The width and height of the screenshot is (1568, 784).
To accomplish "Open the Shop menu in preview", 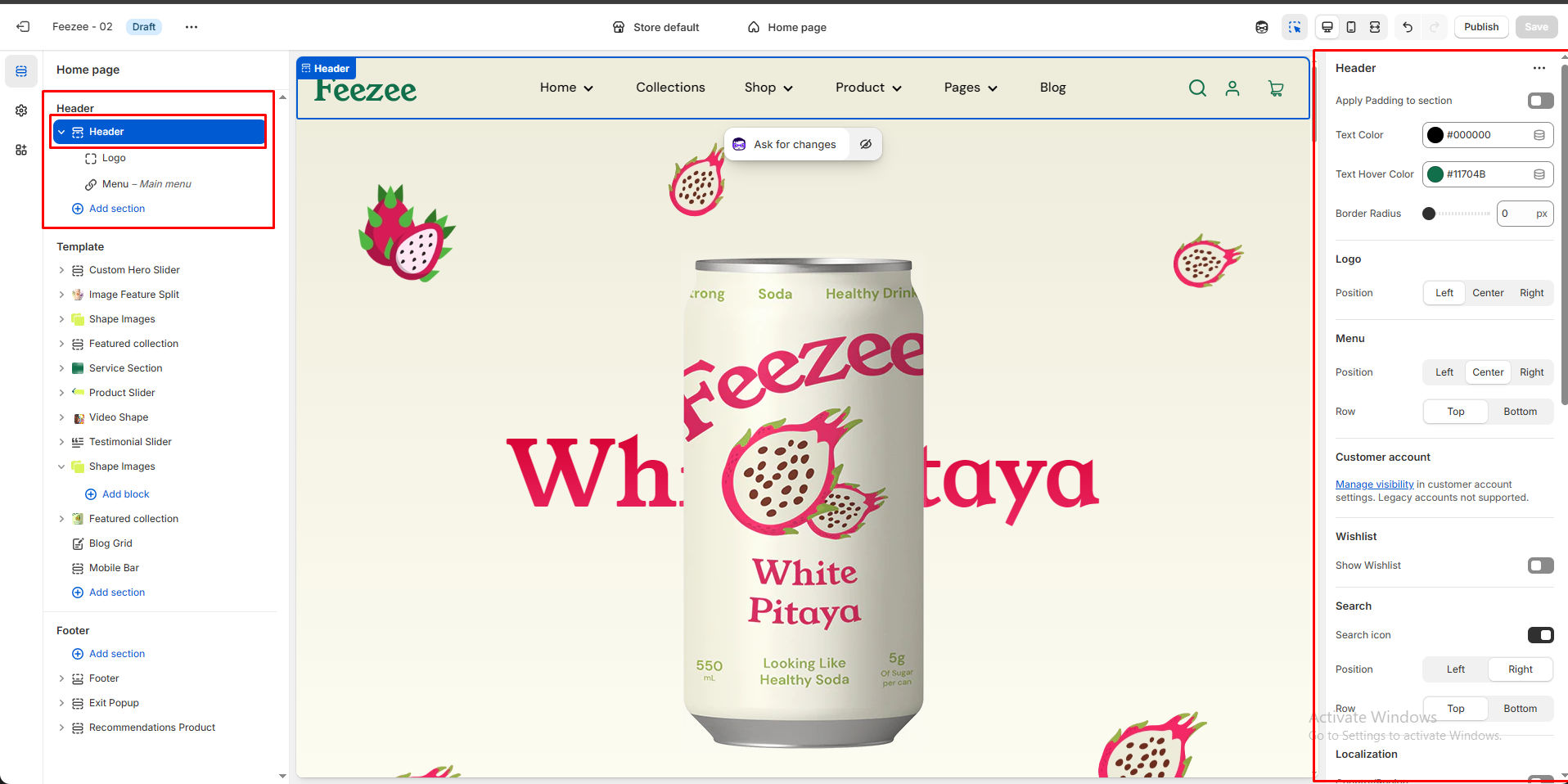I will click(768, 88).
